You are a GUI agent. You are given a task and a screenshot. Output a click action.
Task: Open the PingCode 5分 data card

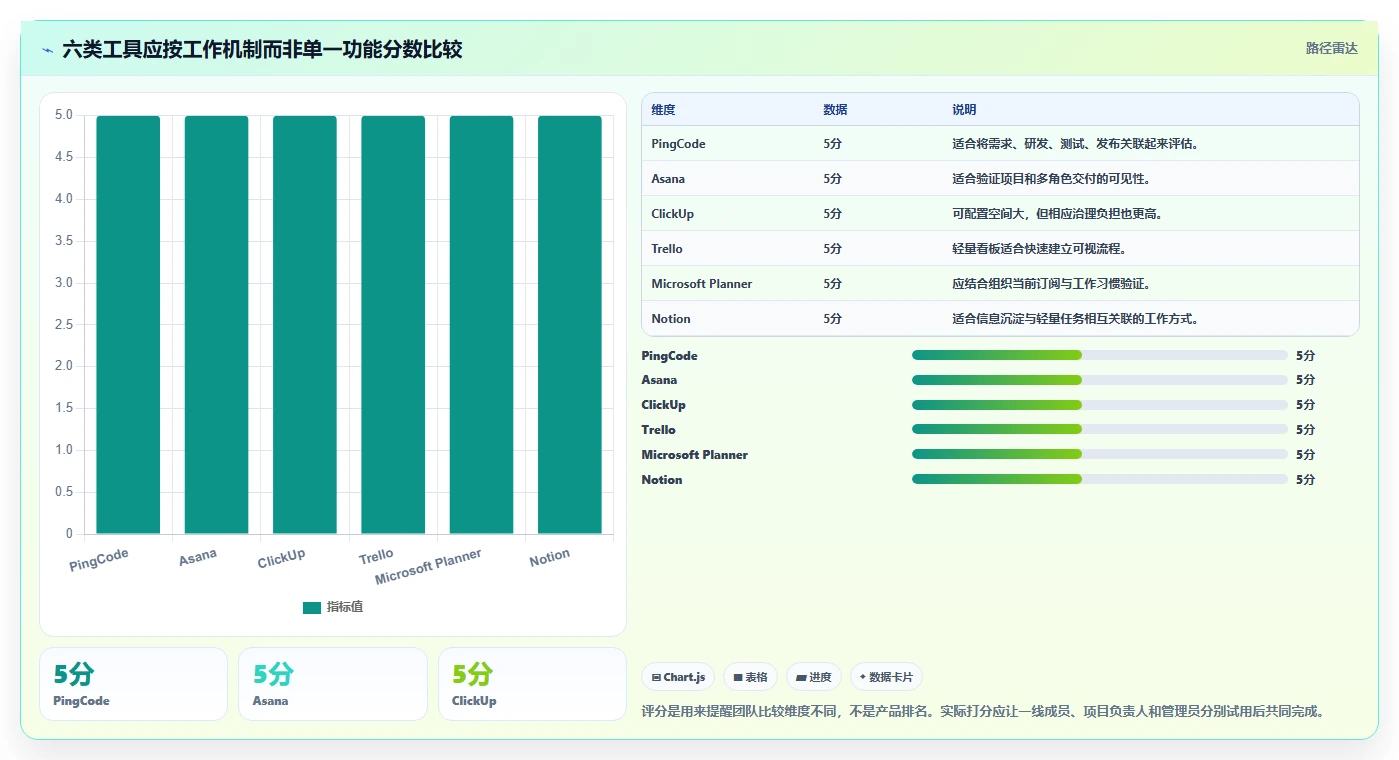pyautogui.click(x=133, y=684)
